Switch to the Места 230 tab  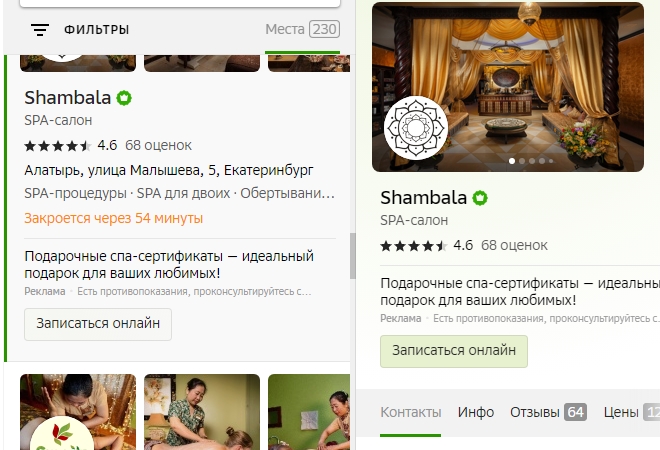pos(302,29)
